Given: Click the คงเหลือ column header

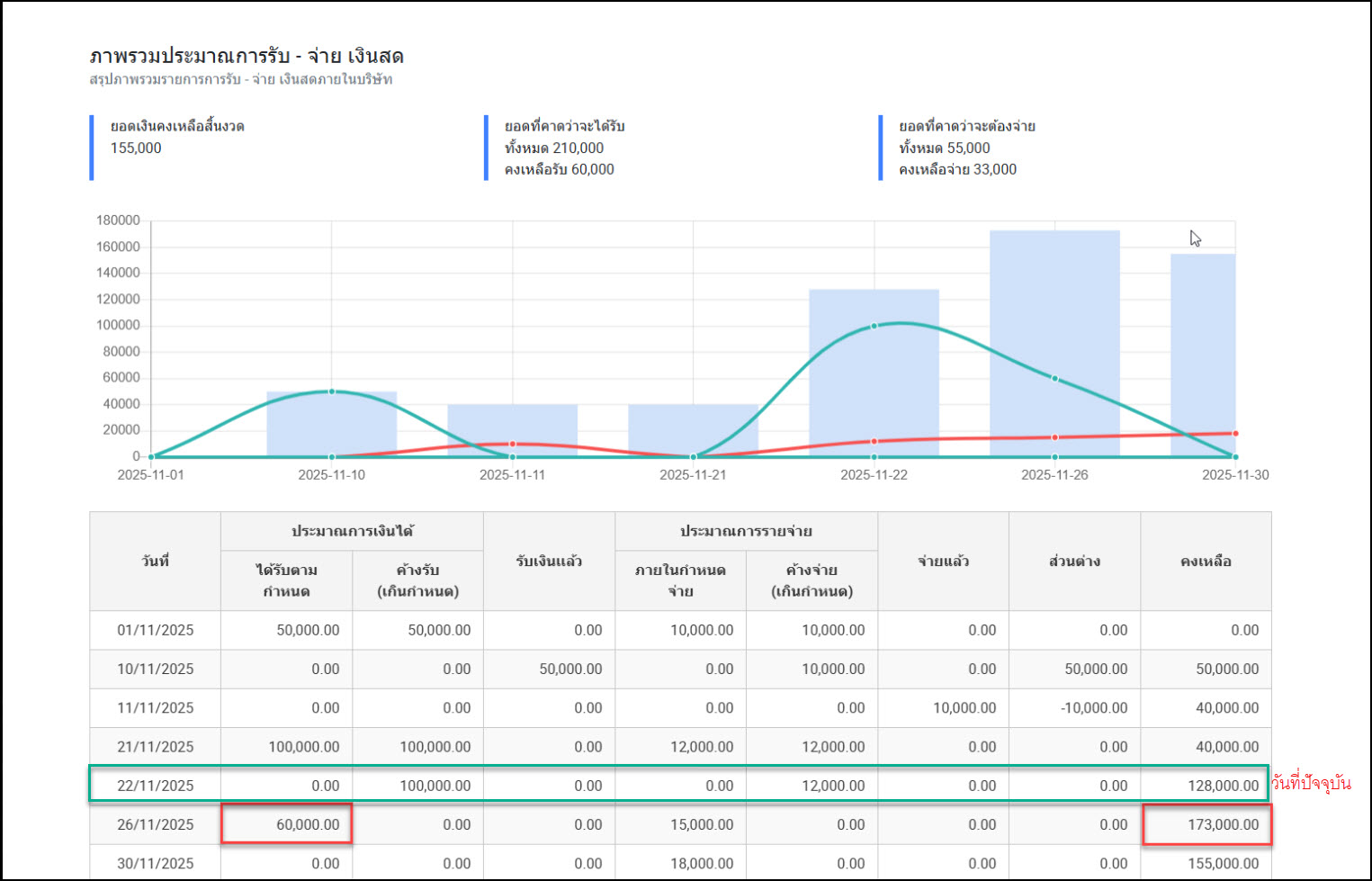Looking at the screenshot, I should (1206, 562).
